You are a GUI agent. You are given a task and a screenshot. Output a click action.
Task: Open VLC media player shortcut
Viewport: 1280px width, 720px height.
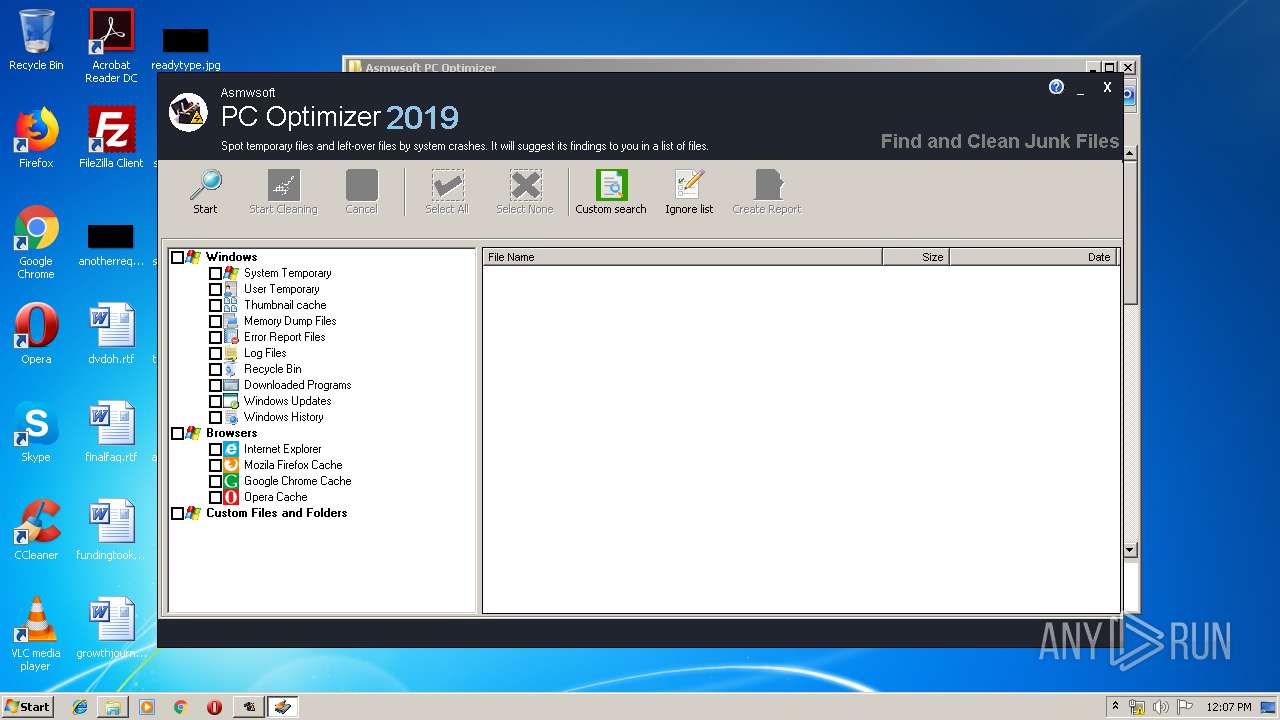tap(36, 634)
